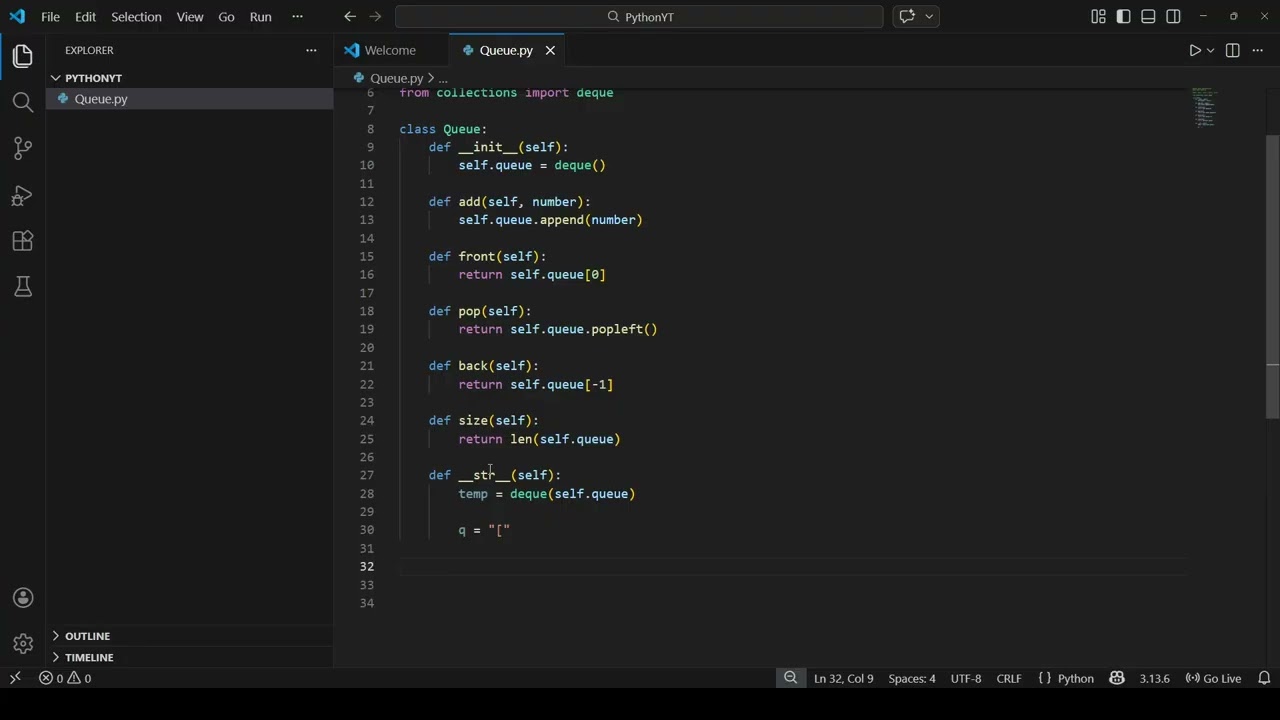Go to line via Ln 32, Col 9

tap(844, 678)
